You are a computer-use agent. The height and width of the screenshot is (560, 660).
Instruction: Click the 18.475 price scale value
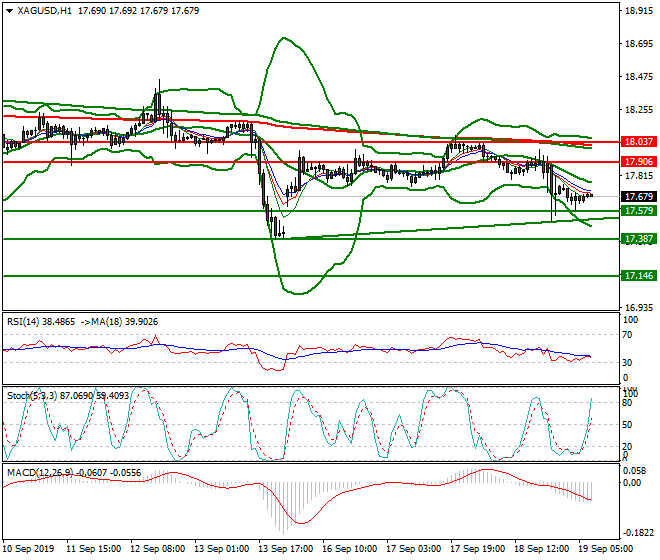(x=639, y=77)
